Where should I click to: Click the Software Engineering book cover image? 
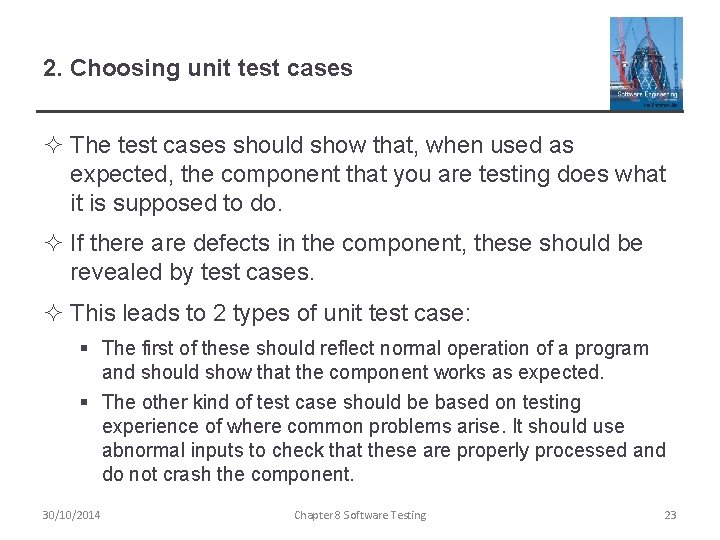646,64
